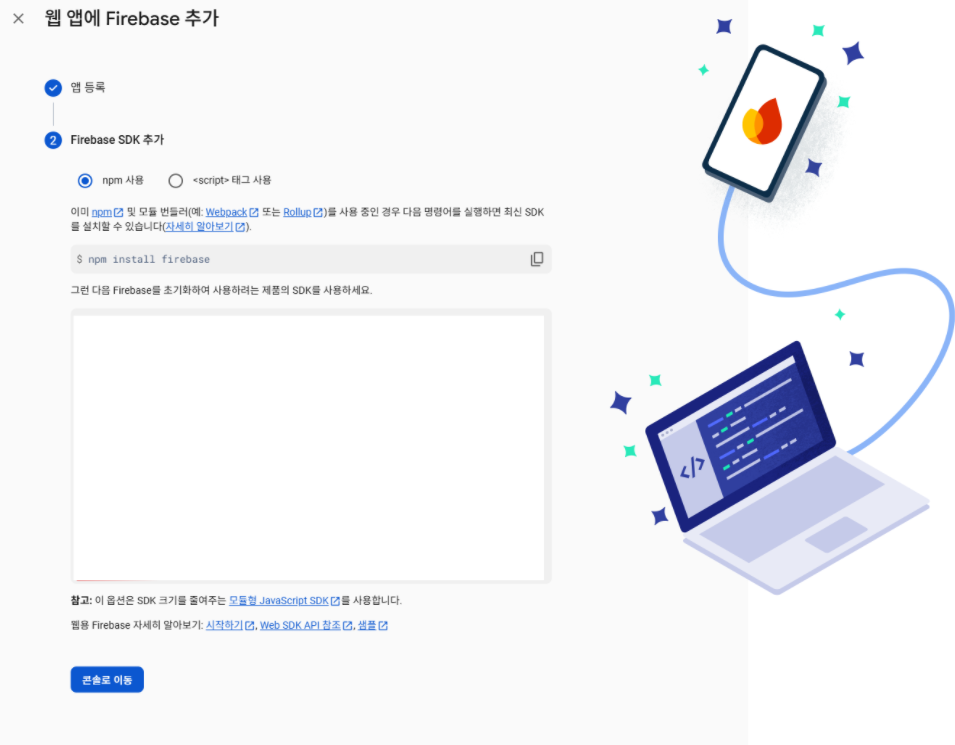Click the Firebase flame logo on phone illustration
Image resolution: width=955 pixels, height=745 pixels.
pyautogui.click(x=762, y=122)
